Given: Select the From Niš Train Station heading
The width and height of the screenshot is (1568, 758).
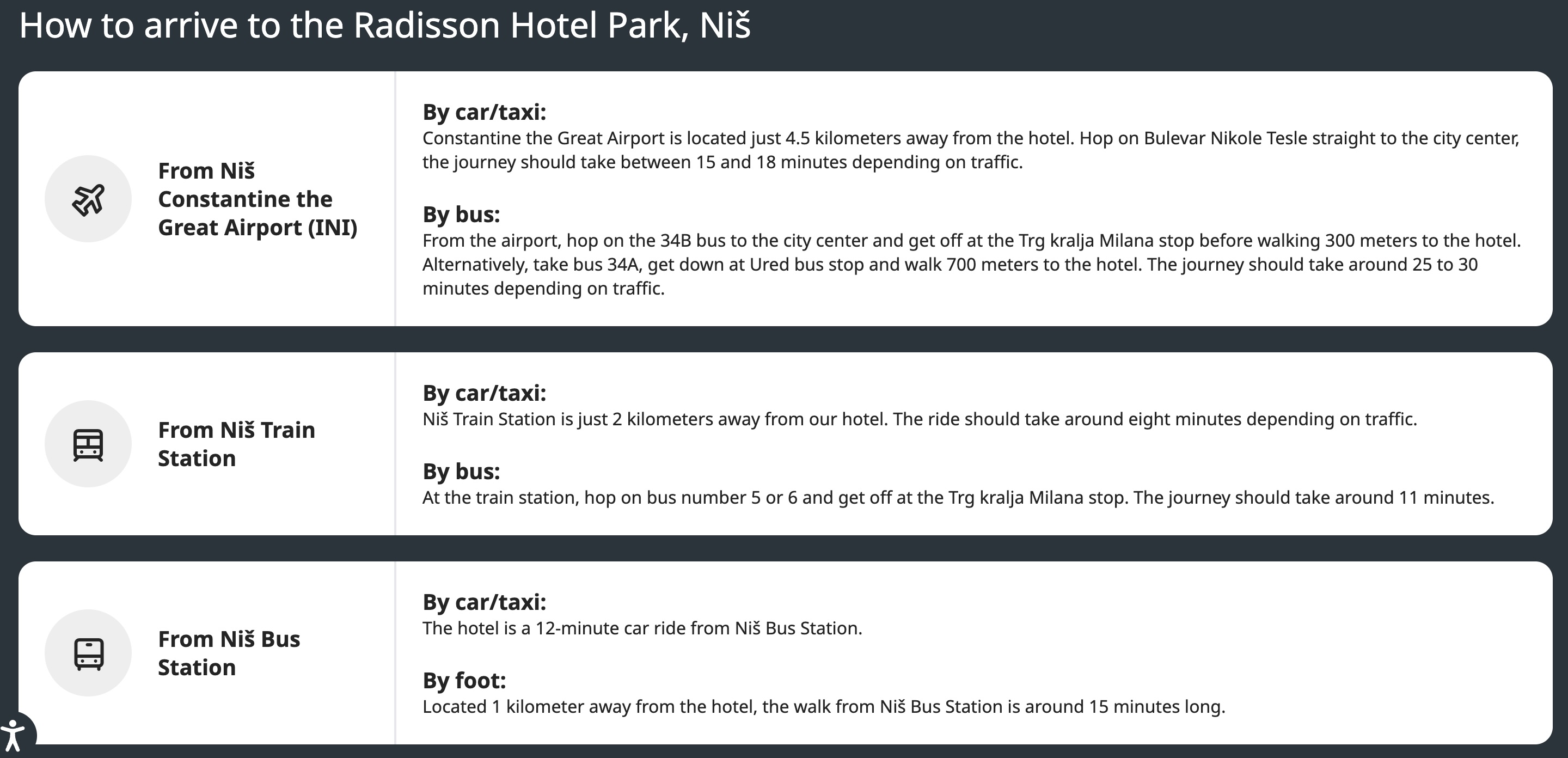Looking at the screenshot, I should pos(236,444).
